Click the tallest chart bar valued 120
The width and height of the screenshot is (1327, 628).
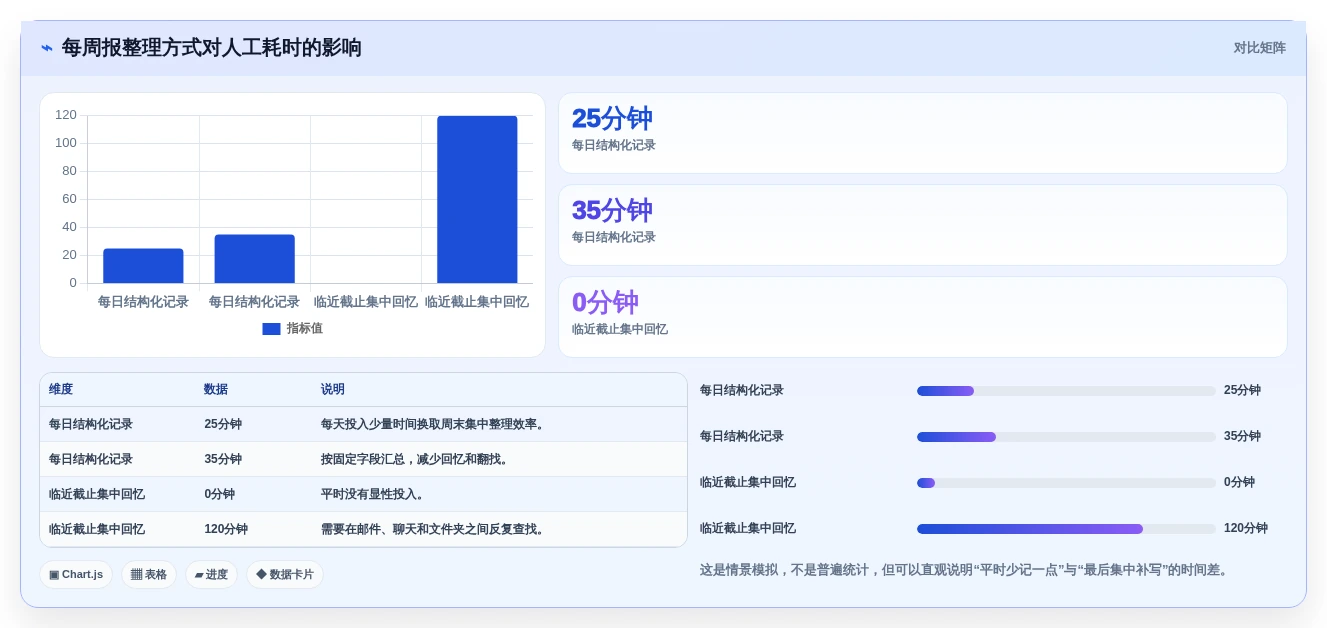coord(477,200)
